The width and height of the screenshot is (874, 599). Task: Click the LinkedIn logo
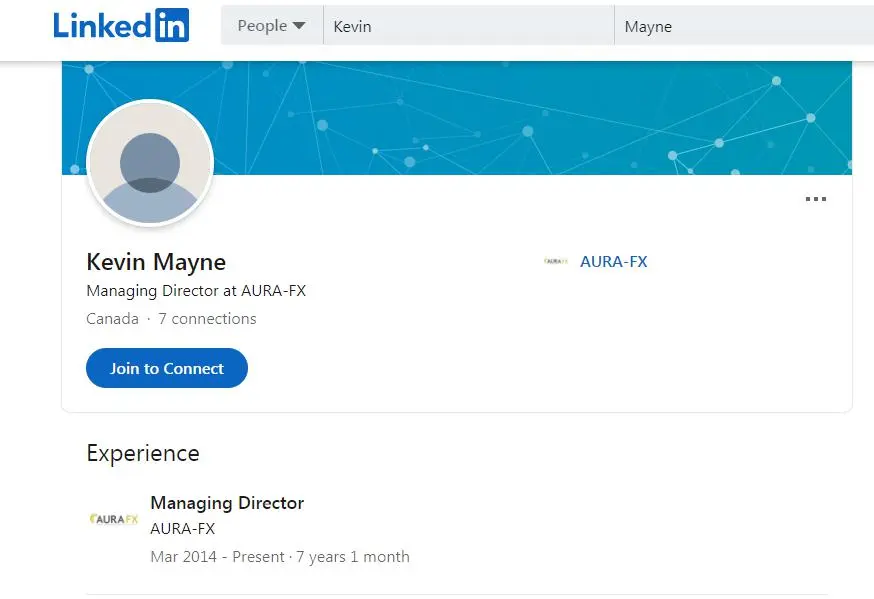click(121, 25)
